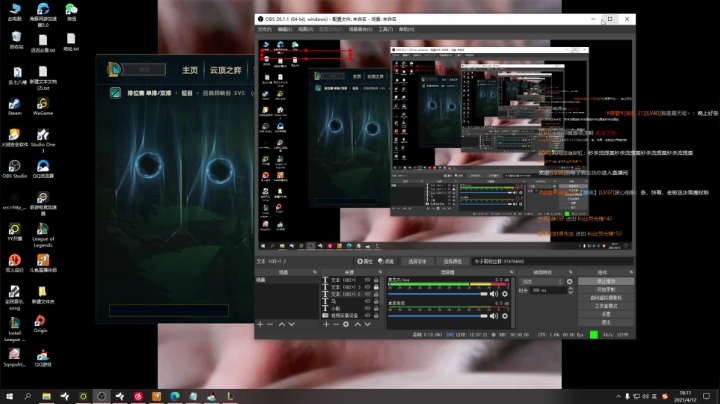The image size is (720, 404).
Task: Move selected source down with chevron
Action: pos(367,324)
